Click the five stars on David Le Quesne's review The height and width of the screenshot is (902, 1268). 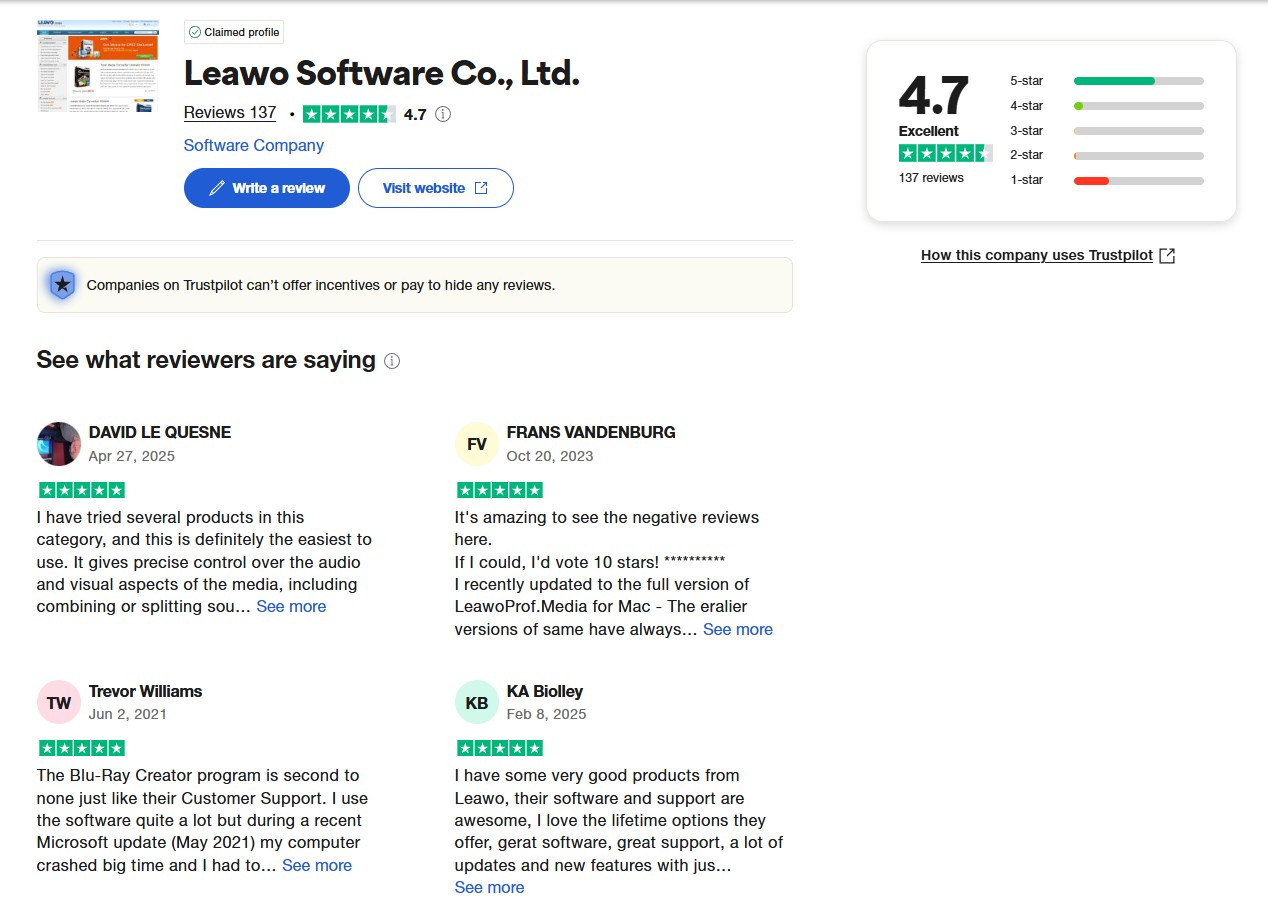[x=82, y=490]
